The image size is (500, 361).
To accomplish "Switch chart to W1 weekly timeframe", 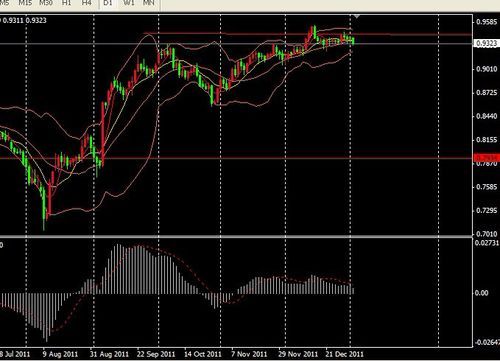I will [x=129, y=3].
